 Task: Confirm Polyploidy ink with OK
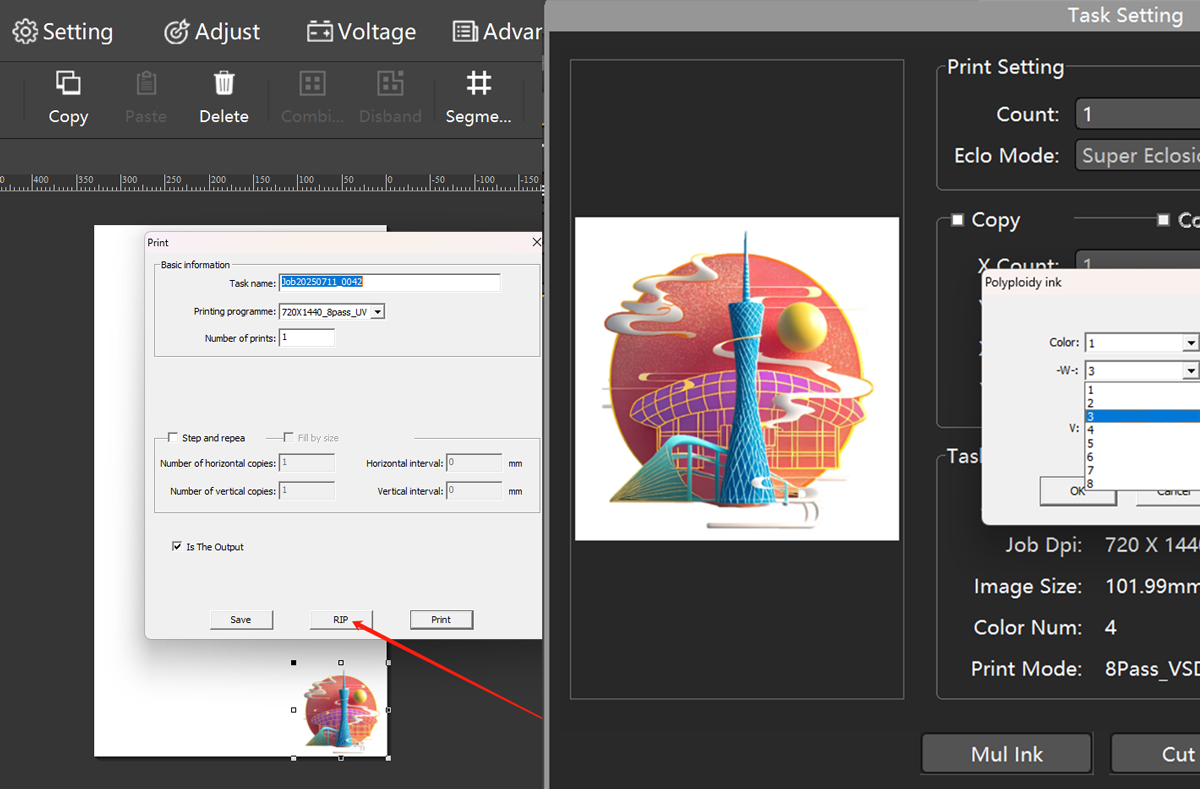pos(1078,491)
